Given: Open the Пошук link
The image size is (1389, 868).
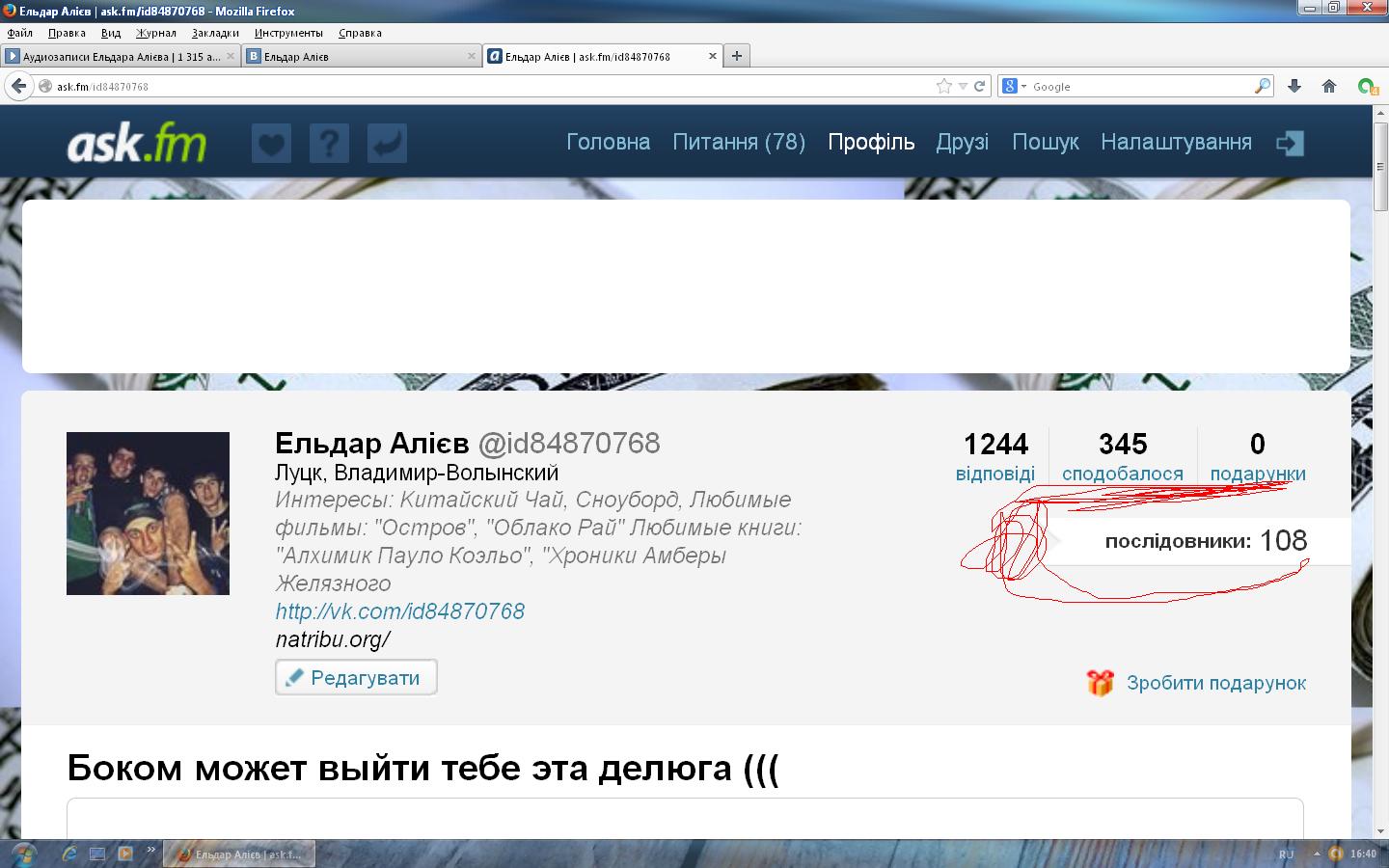Looking at the screenshot, I should 1046,142.
